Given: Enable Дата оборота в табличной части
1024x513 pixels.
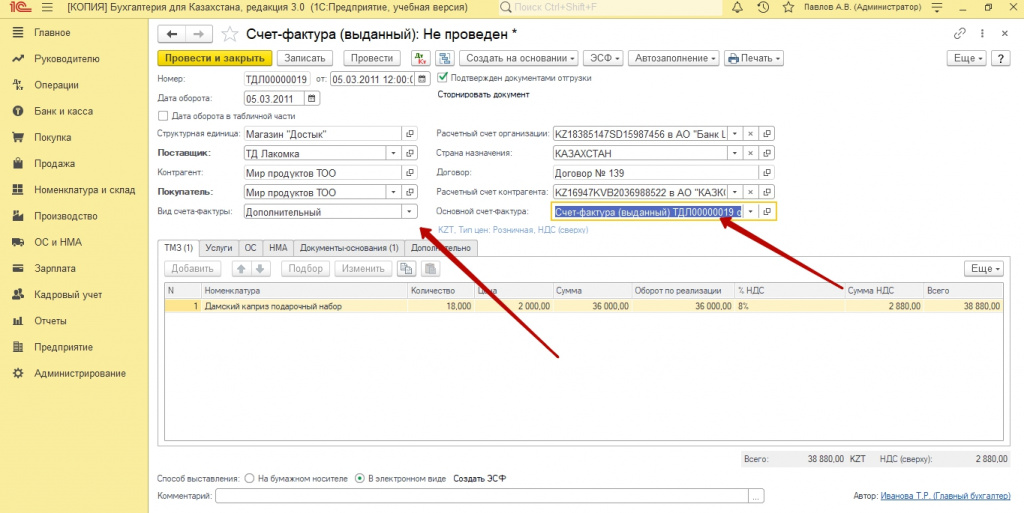Looking at the screenshot, I should (163, 116).
